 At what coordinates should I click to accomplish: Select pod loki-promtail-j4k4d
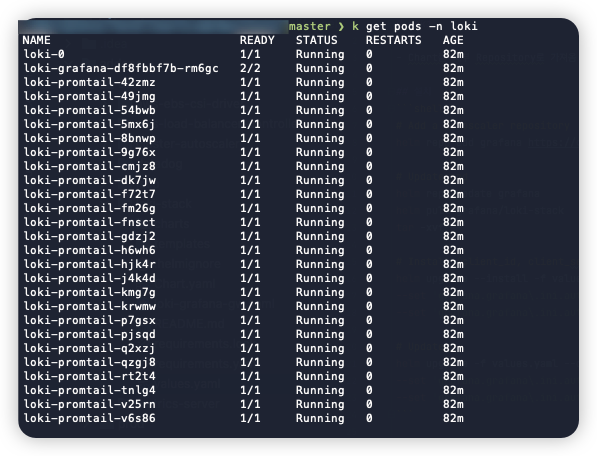tap(89, 278)
